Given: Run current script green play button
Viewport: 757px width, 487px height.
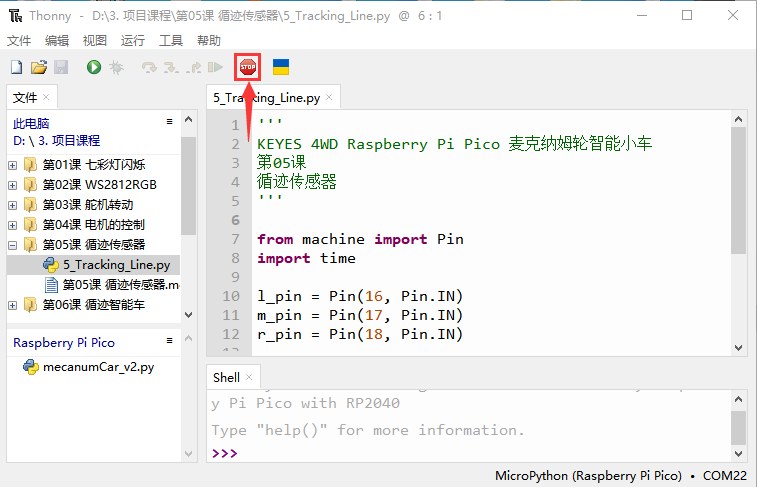Looking at the screenshot, I should coord(94,67).
